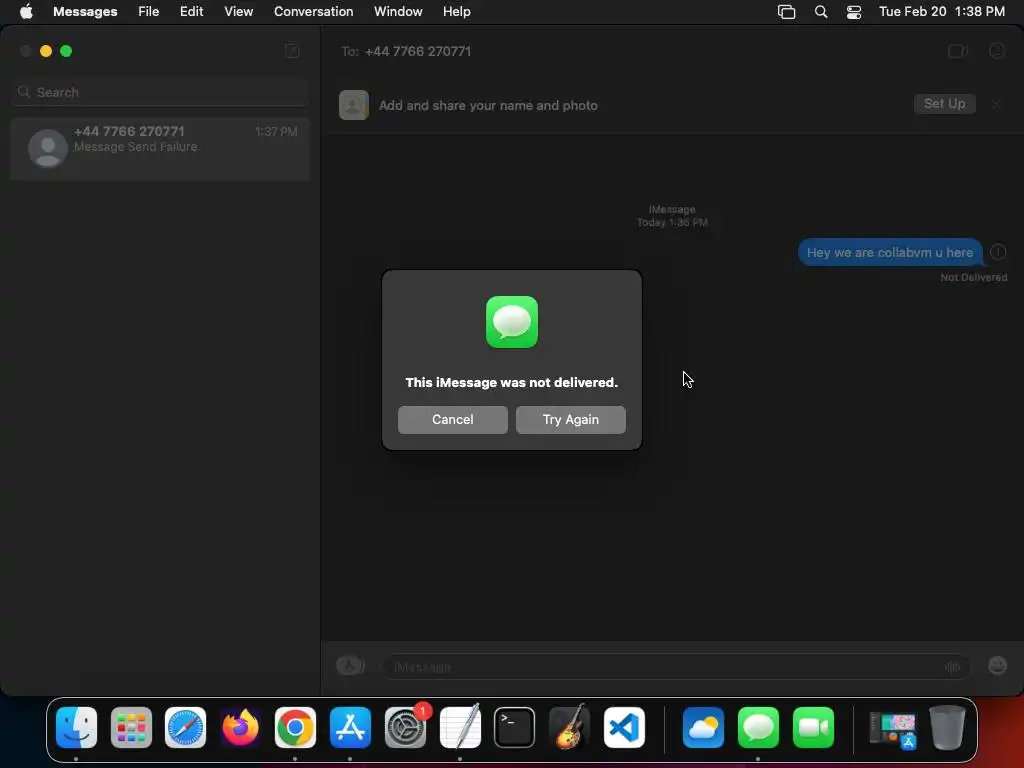Click the sidebar contact avatar icon
Screen dimensions: 1024x768
(48, 148)
